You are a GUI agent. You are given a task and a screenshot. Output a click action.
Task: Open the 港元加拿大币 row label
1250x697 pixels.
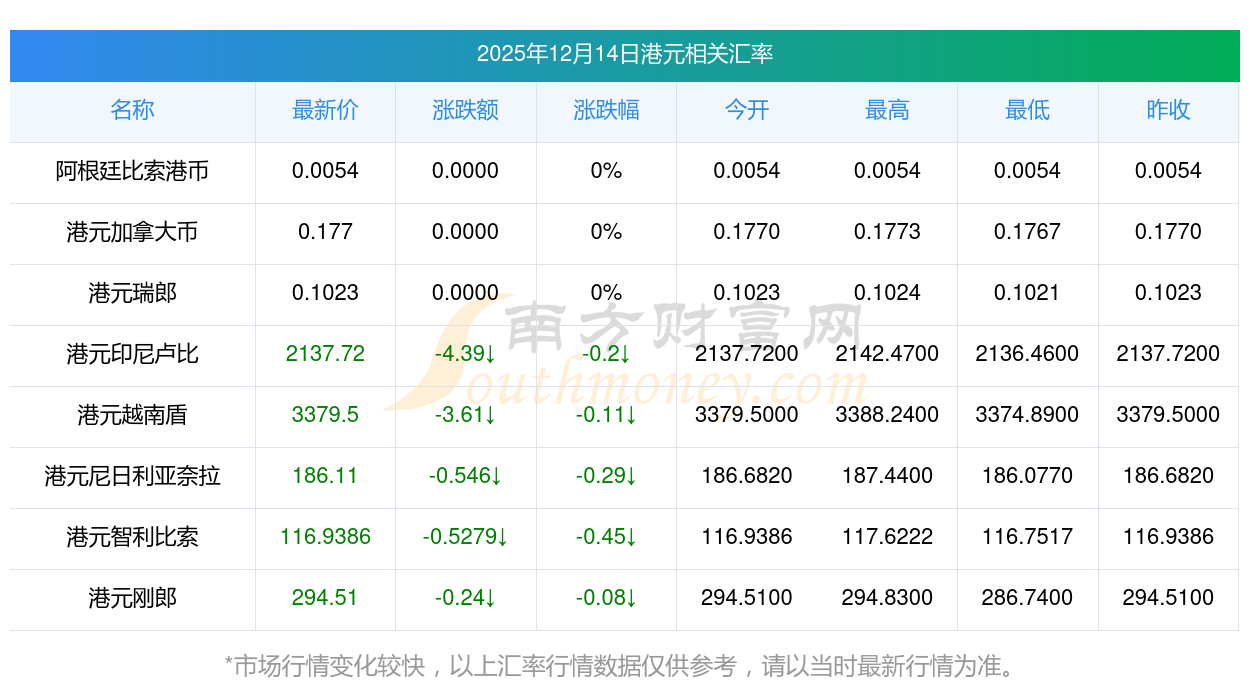132,232
